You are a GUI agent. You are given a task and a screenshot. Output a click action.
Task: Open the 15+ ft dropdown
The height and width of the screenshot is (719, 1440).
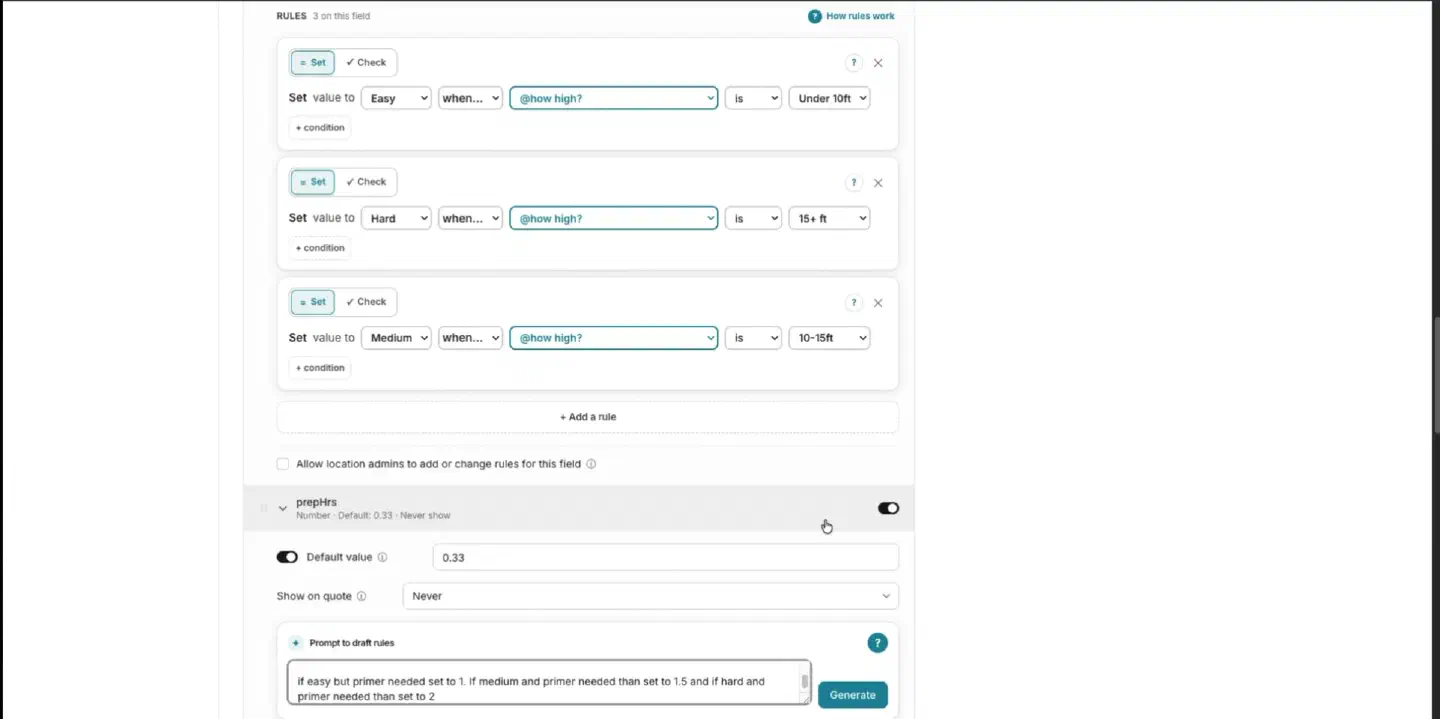[x=829, y=218]
